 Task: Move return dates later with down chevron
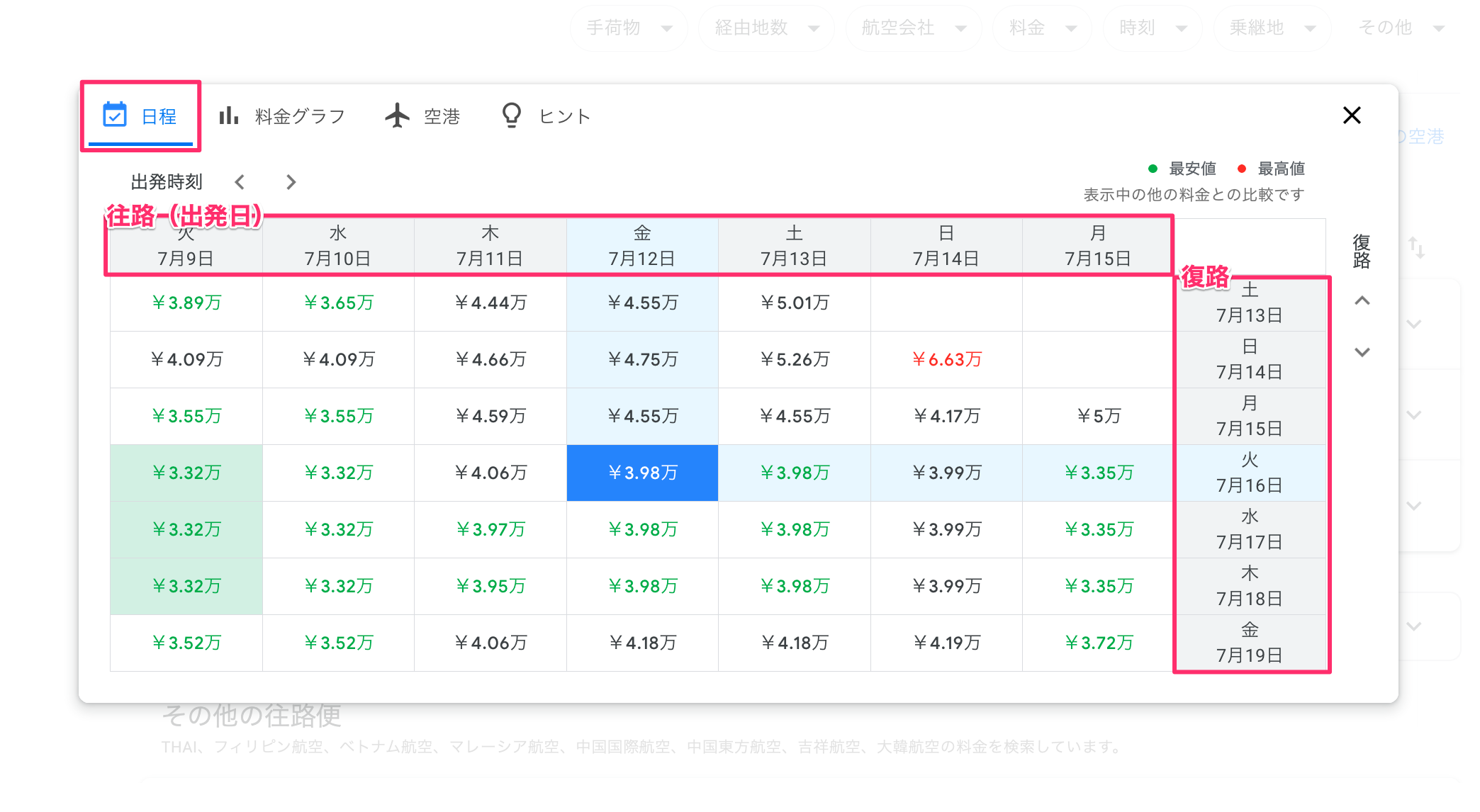click(1362, 352)
